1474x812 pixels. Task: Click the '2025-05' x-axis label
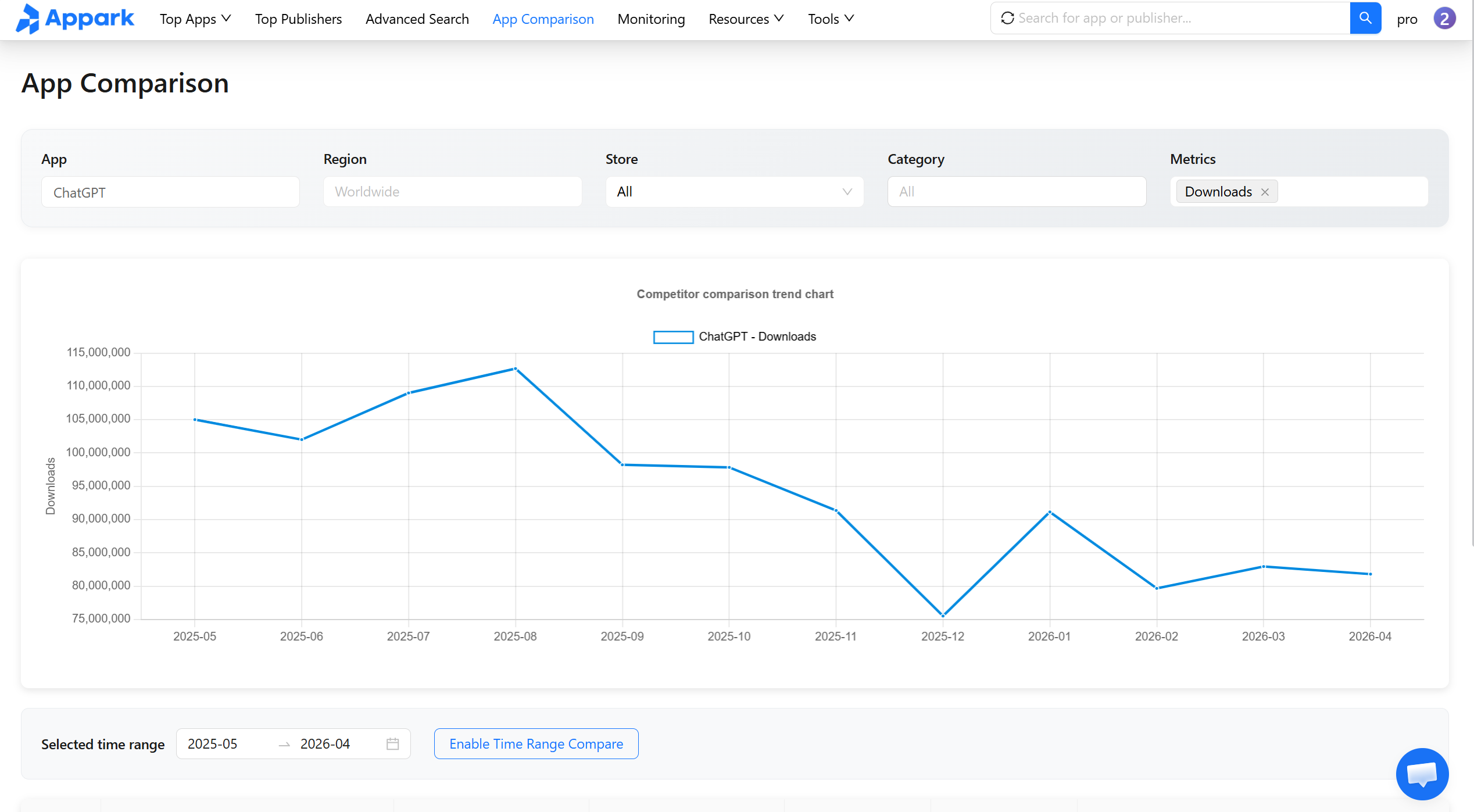[195, 636]
